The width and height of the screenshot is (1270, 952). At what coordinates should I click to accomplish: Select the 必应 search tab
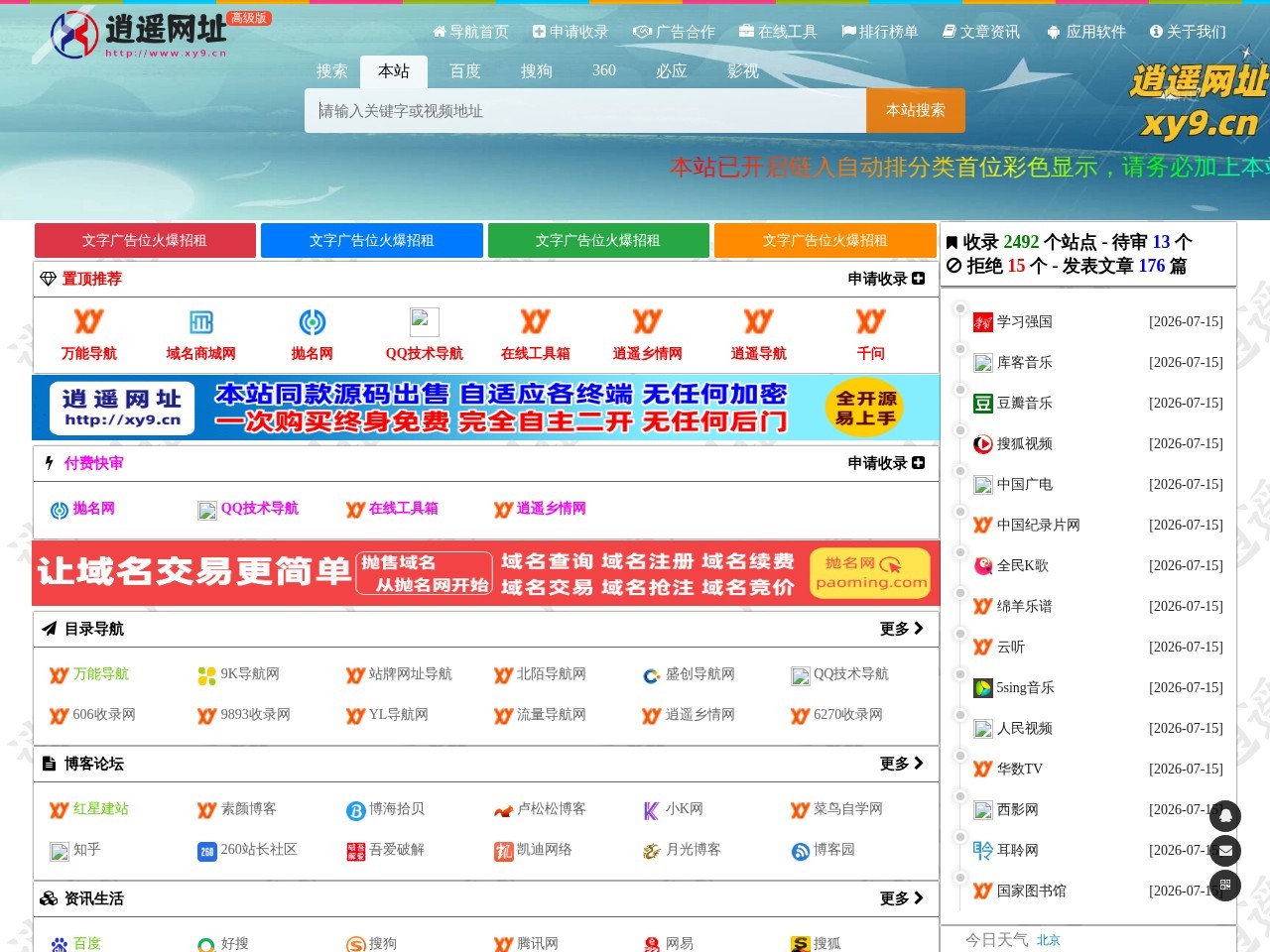point(672,71)
